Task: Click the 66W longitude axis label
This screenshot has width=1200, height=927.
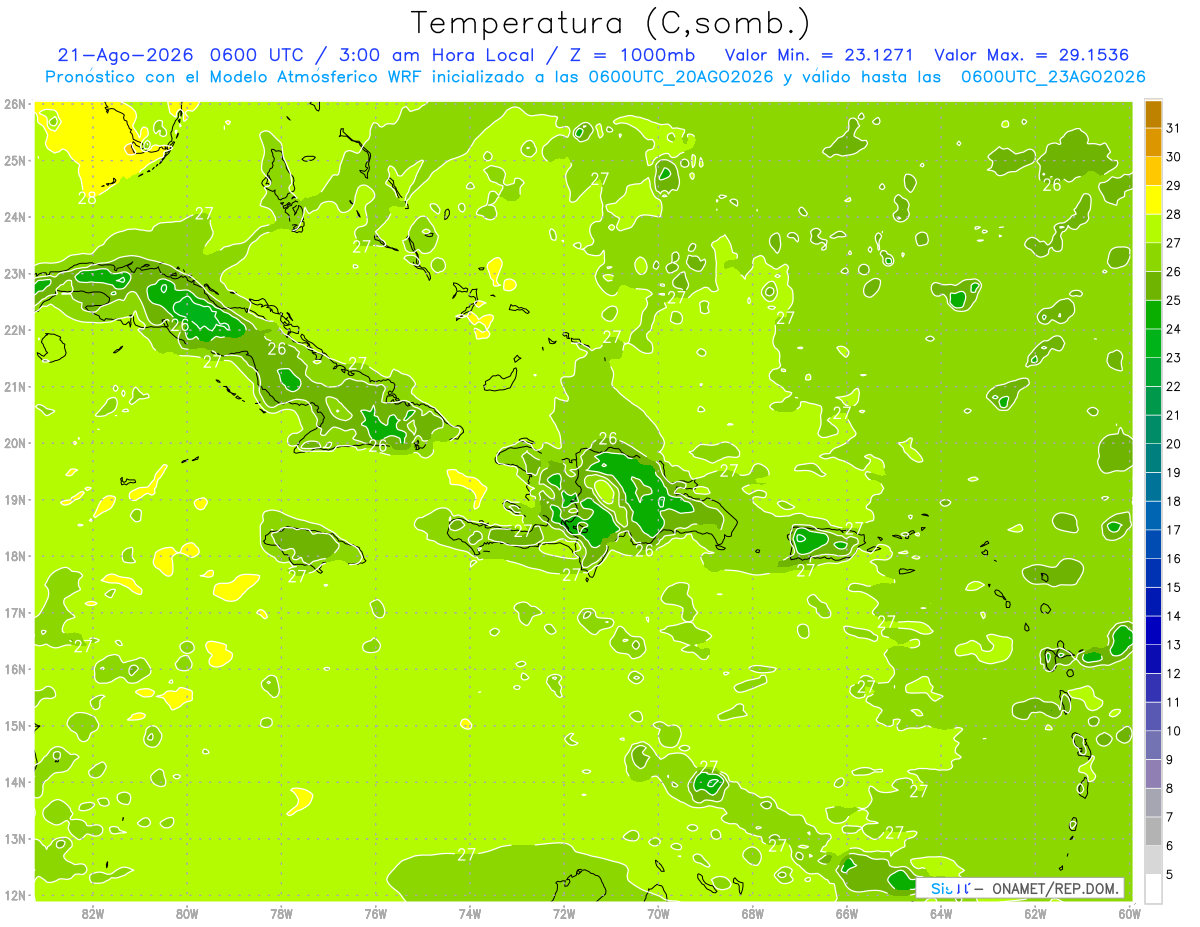Action: coord(847,913)
